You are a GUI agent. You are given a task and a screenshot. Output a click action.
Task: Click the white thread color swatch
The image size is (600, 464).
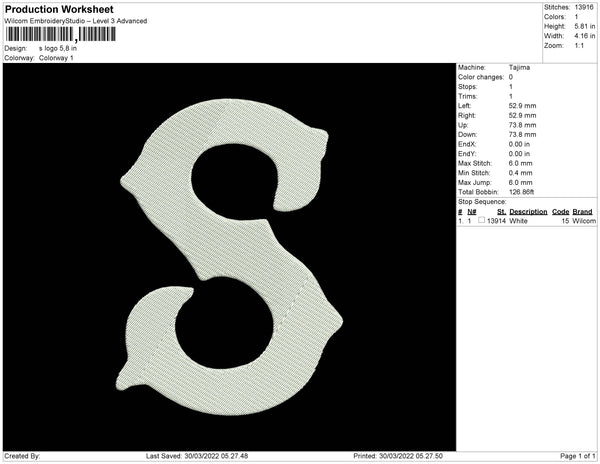pyautogui.click(x=481, y=220)
